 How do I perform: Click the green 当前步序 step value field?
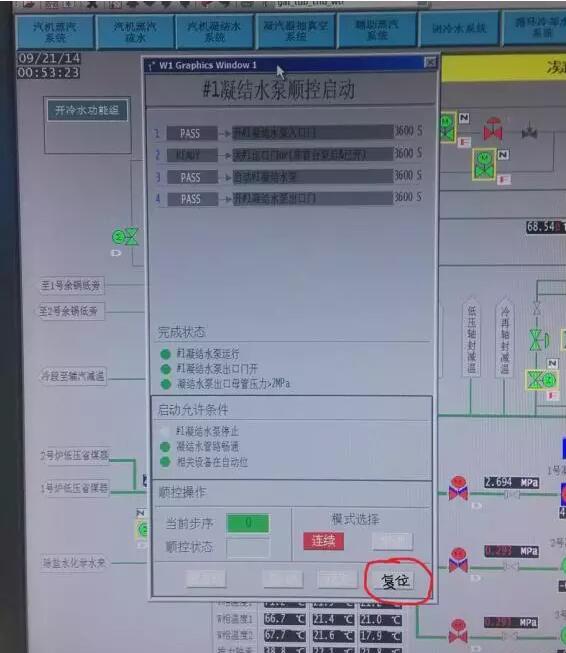click(x=247, y=523)
